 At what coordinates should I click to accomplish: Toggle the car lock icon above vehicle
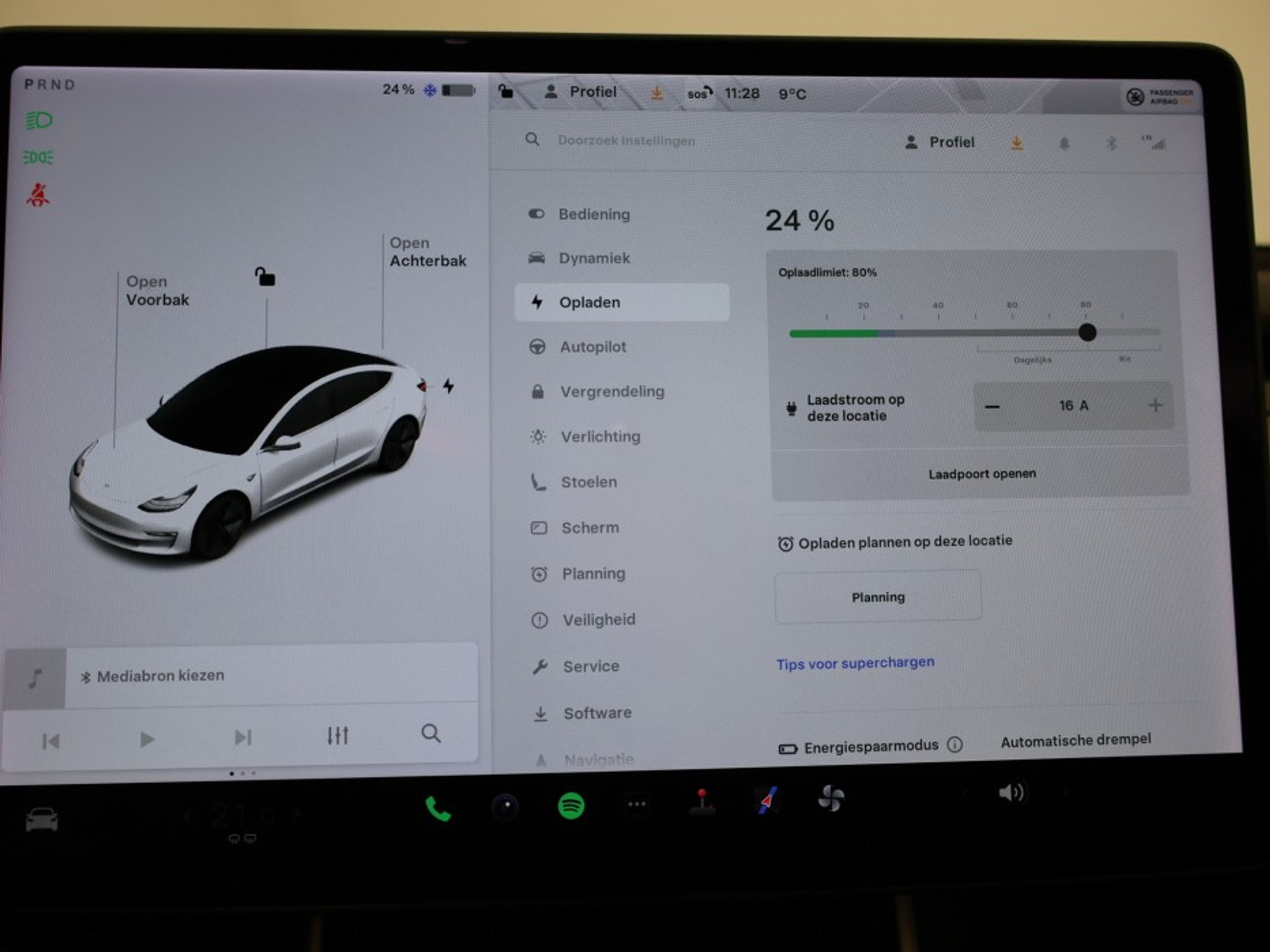coord(265,277)
